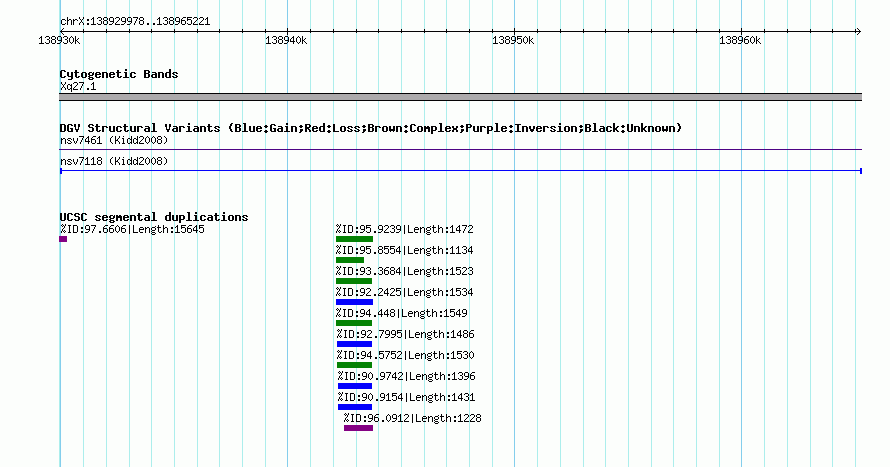This screenshot has width=890, height=467.
Task: Click the %ID:97.6606|Length:15645 label
Action: [132, 229]
